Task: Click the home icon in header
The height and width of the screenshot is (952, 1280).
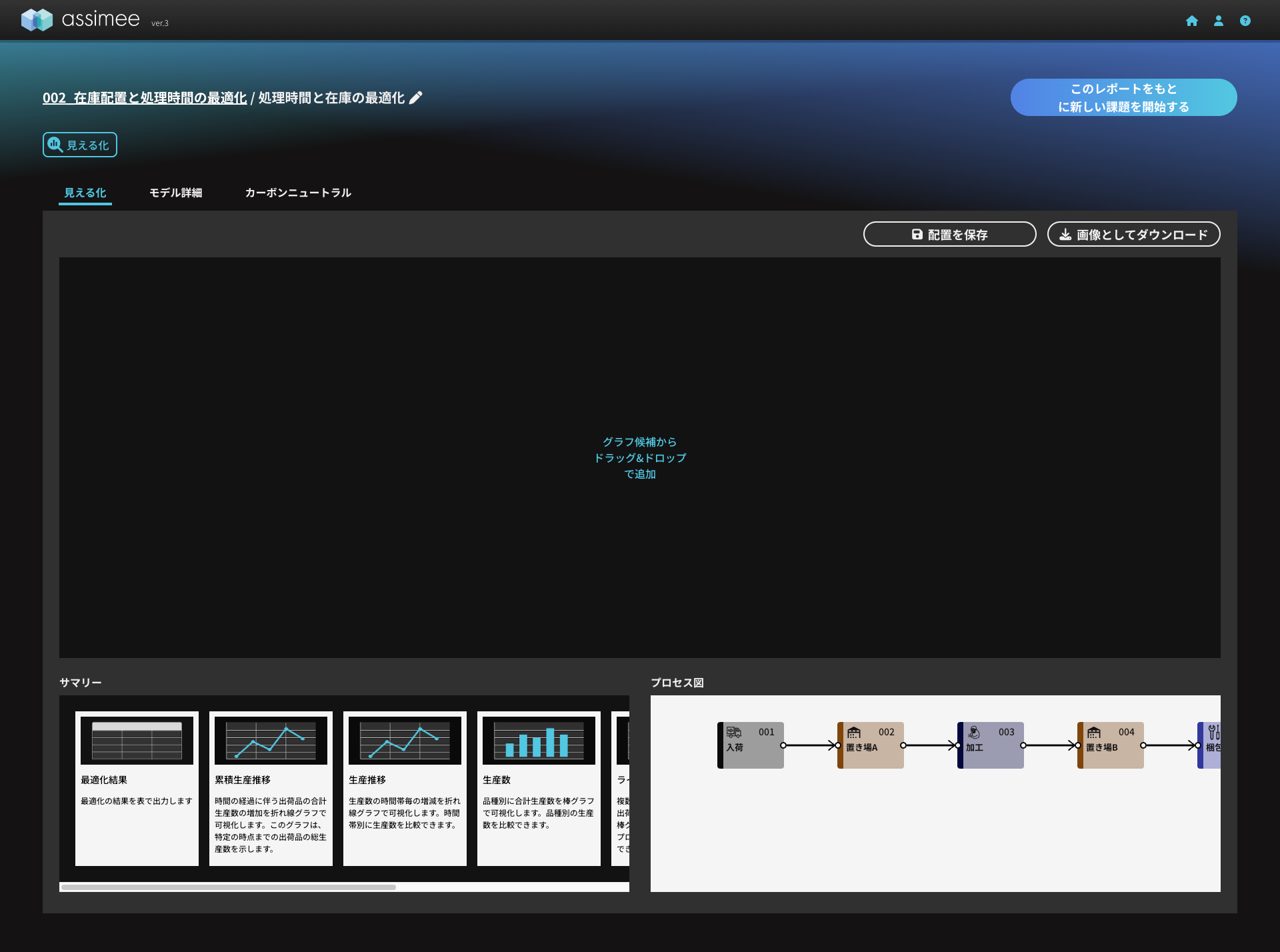Action: tap(1192, 21)
